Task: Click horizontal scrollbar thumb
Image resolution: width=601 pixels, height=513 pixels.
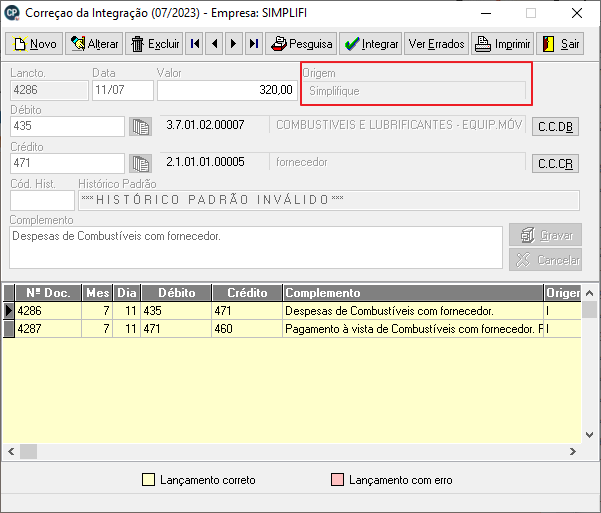Action: point(28,452)
